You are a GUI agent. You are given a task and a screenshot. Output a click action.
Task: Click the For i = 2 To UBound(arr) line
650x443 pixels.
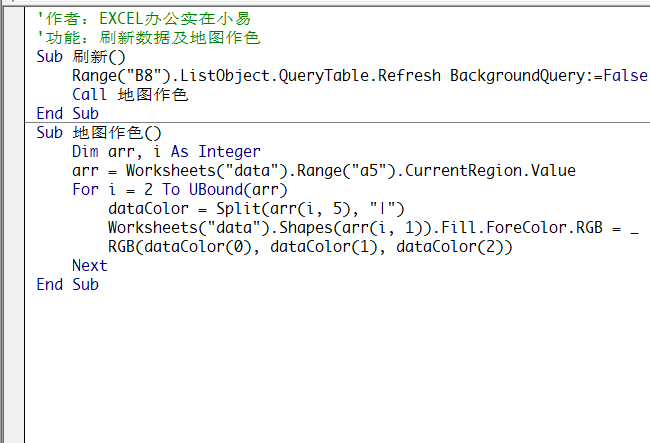(x=179, y=190)
